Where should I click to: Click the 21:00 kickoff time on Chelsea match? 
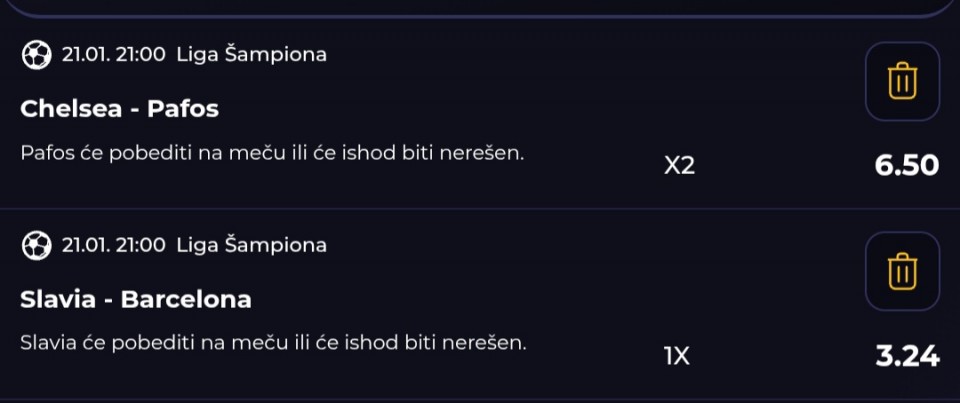tap(140, 55)
